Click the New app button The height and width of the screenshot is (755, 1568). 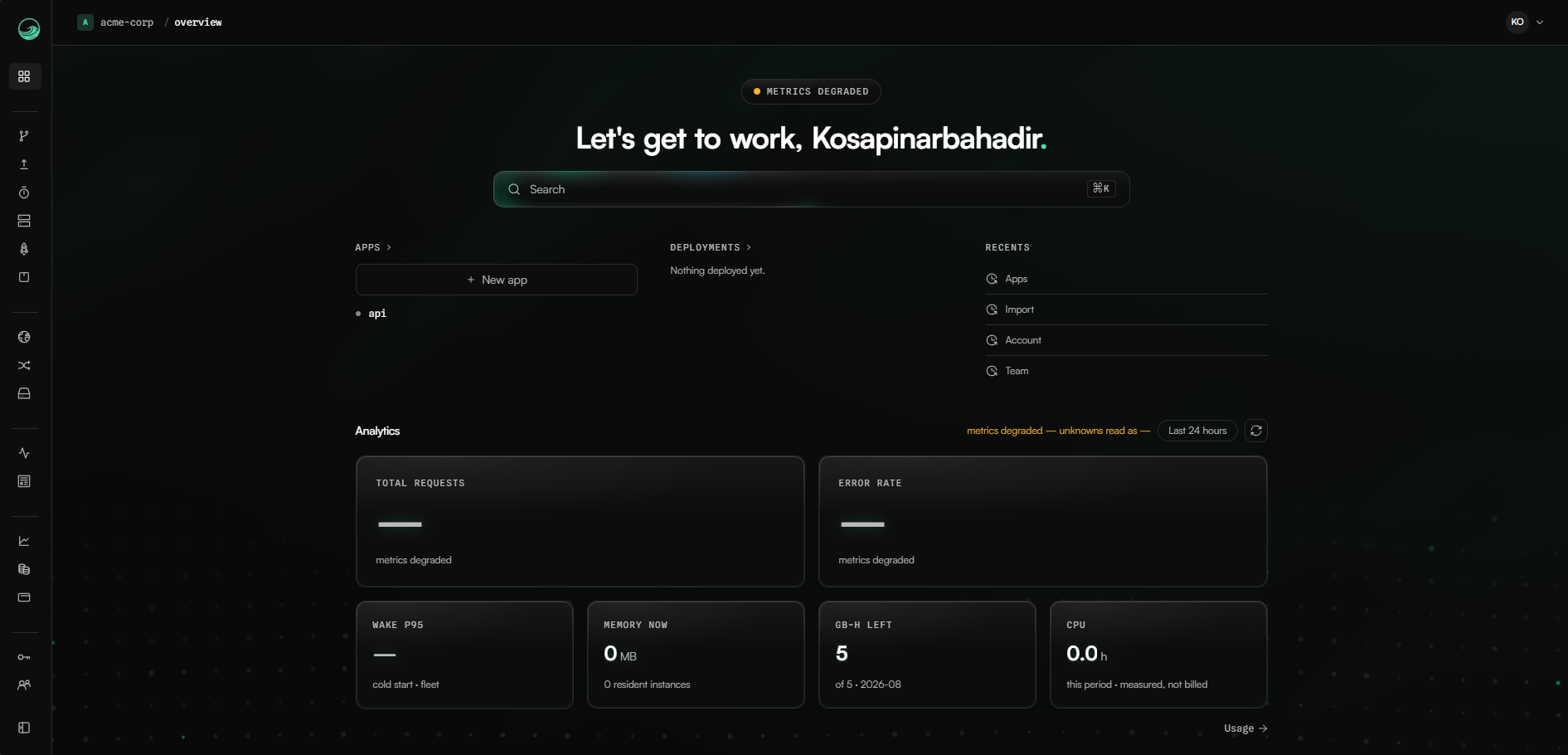click(497, 280)
